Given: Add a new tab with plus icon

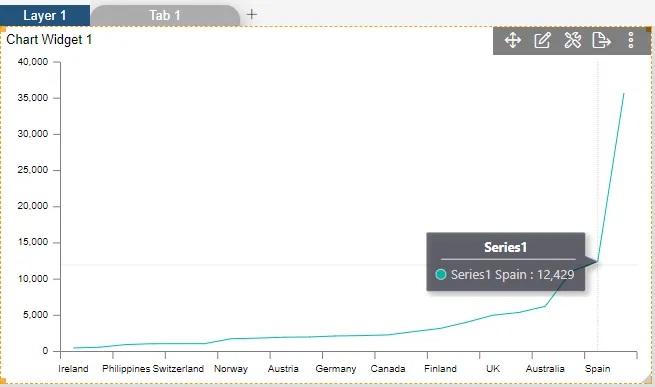Looking at the screenshot, I should tap(251, 15).
